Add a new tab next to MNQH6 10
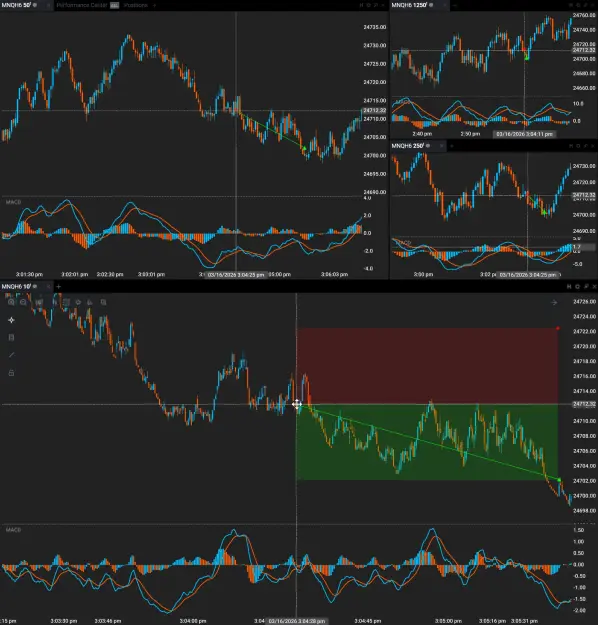The height and width of the screenshot is (625, 598). pyautogui.click(x=59, y=286)
